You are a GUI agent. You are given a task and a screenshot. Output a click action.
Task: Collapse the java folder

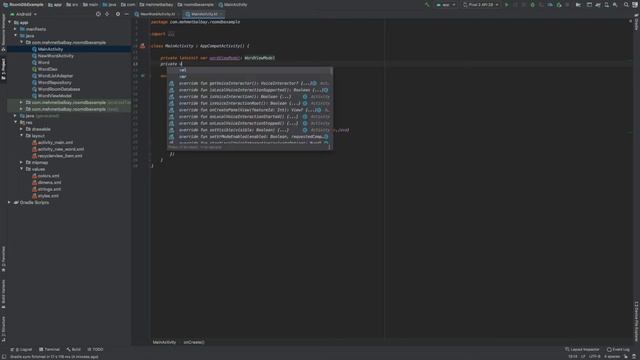point(16,36)
